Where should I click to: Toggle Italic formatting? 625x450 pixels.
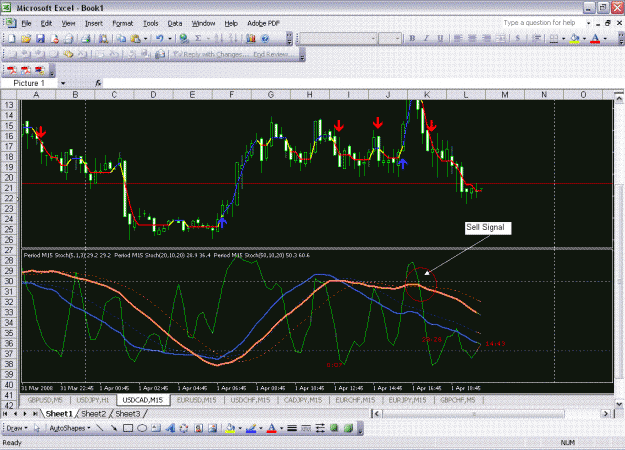coord(426,39)
